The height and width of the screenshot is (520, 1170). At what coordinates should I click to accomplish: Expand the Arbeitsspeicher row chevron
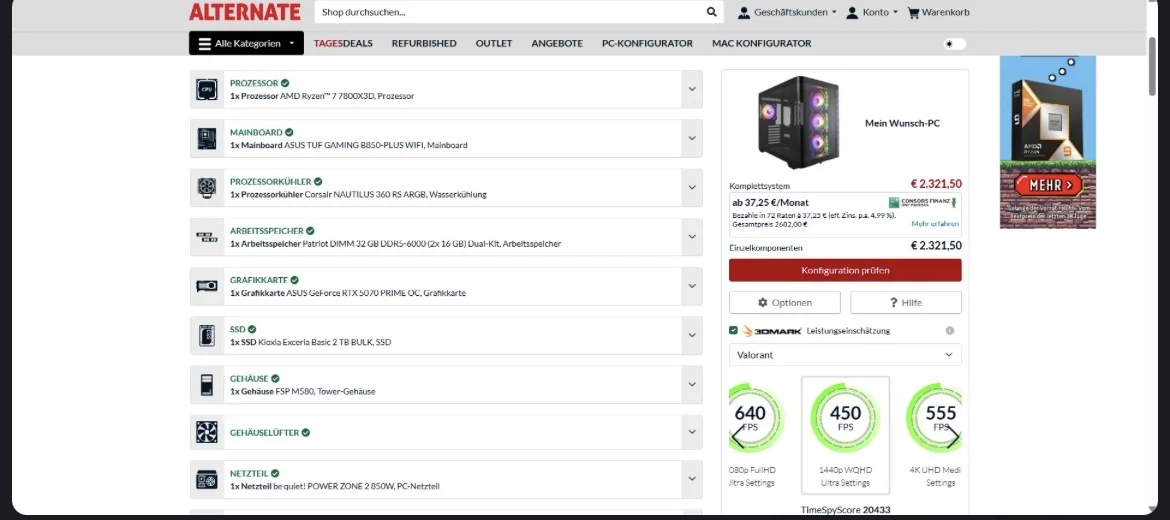point(692,237)
